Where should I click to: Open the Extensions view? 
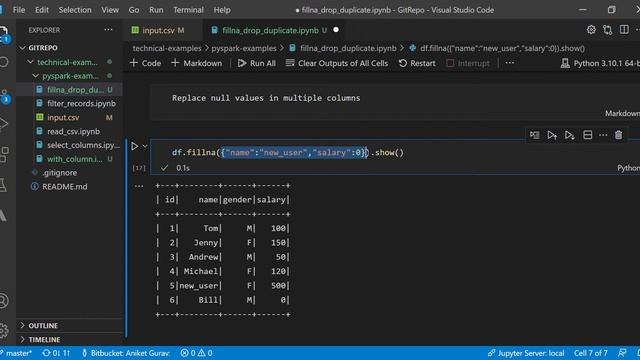pos(3,155)
